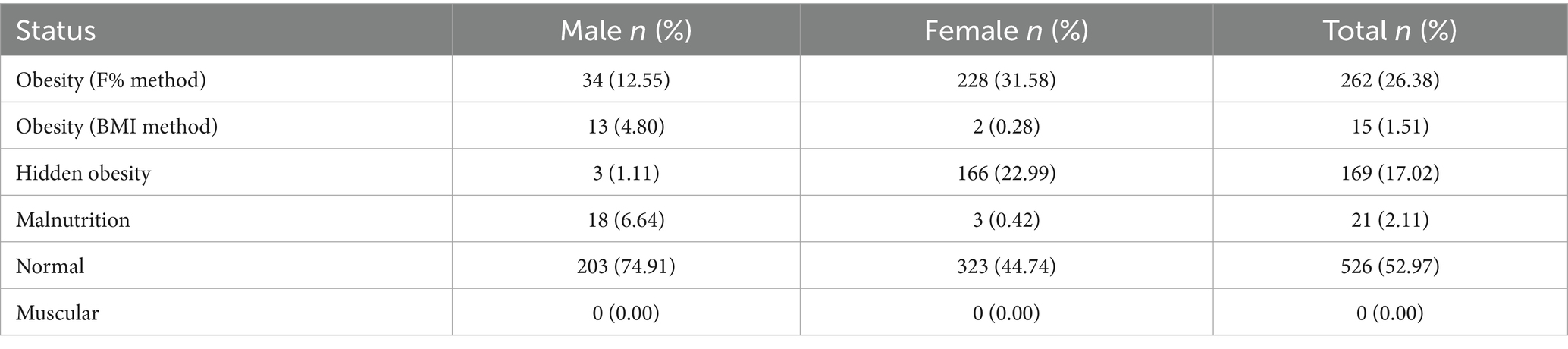This screenshot has height=349, width=1568.
Task: Select the total cell 169 (17.02)
Action: [1390, 173]
